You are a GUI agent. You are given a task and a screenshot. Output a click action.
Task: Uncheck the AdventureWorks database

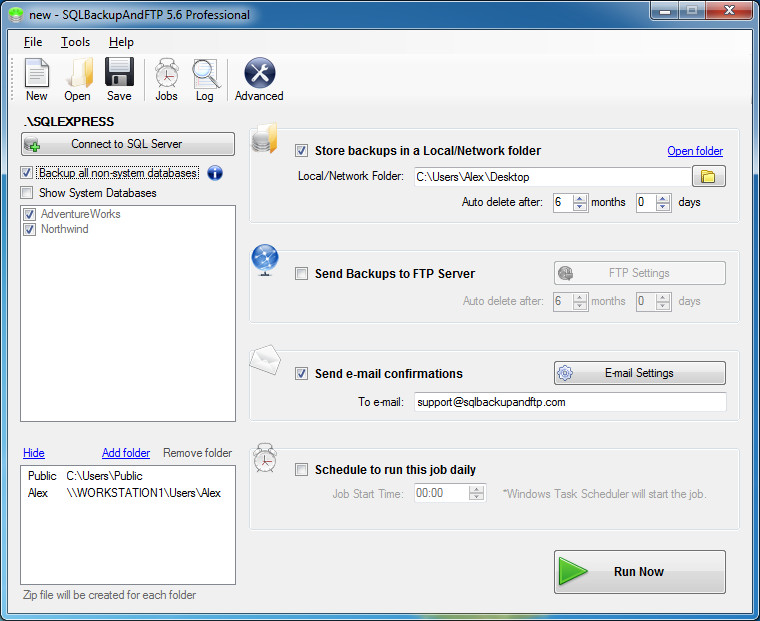(30, 214)
